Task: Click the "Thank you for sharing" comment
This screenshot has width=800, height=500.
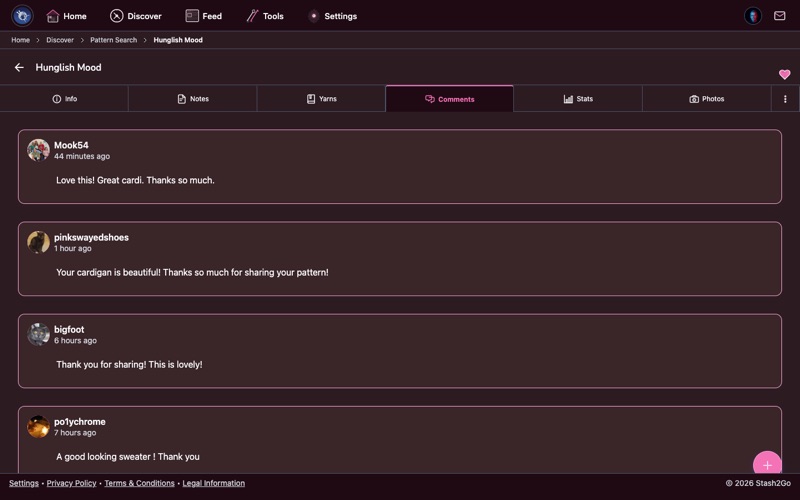Action: 129,365
